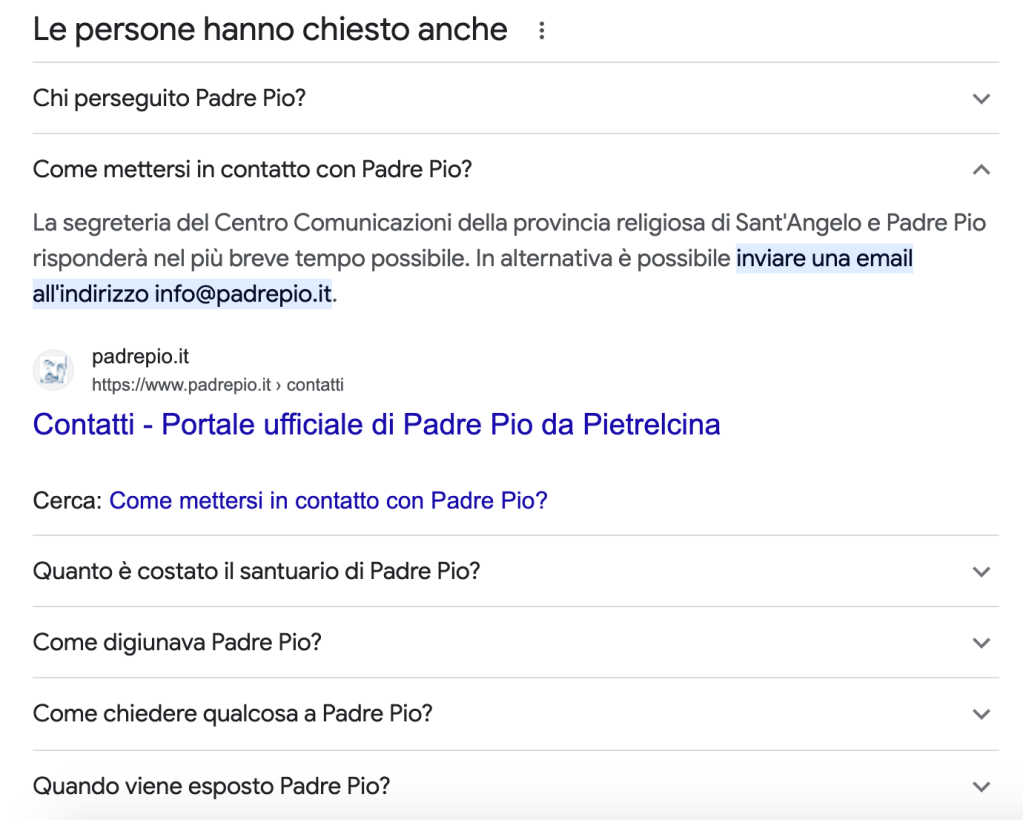Viewport: 1023px width, 820px height.
Task: Expand chevron for "Come digiunava Padre Pio?"
Action: click(981, 643)
